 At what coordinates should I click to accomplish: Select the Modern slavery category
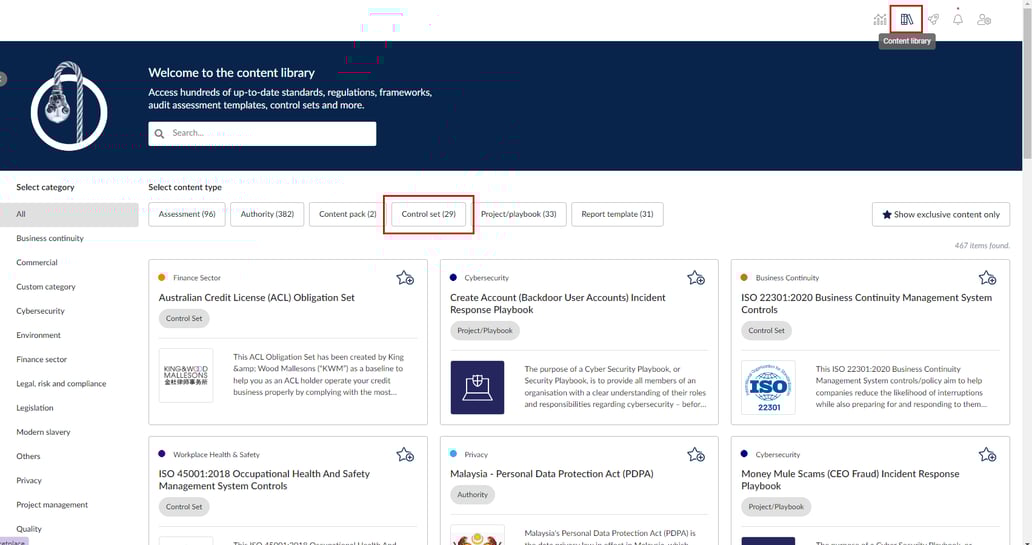(x=43, y=432)
